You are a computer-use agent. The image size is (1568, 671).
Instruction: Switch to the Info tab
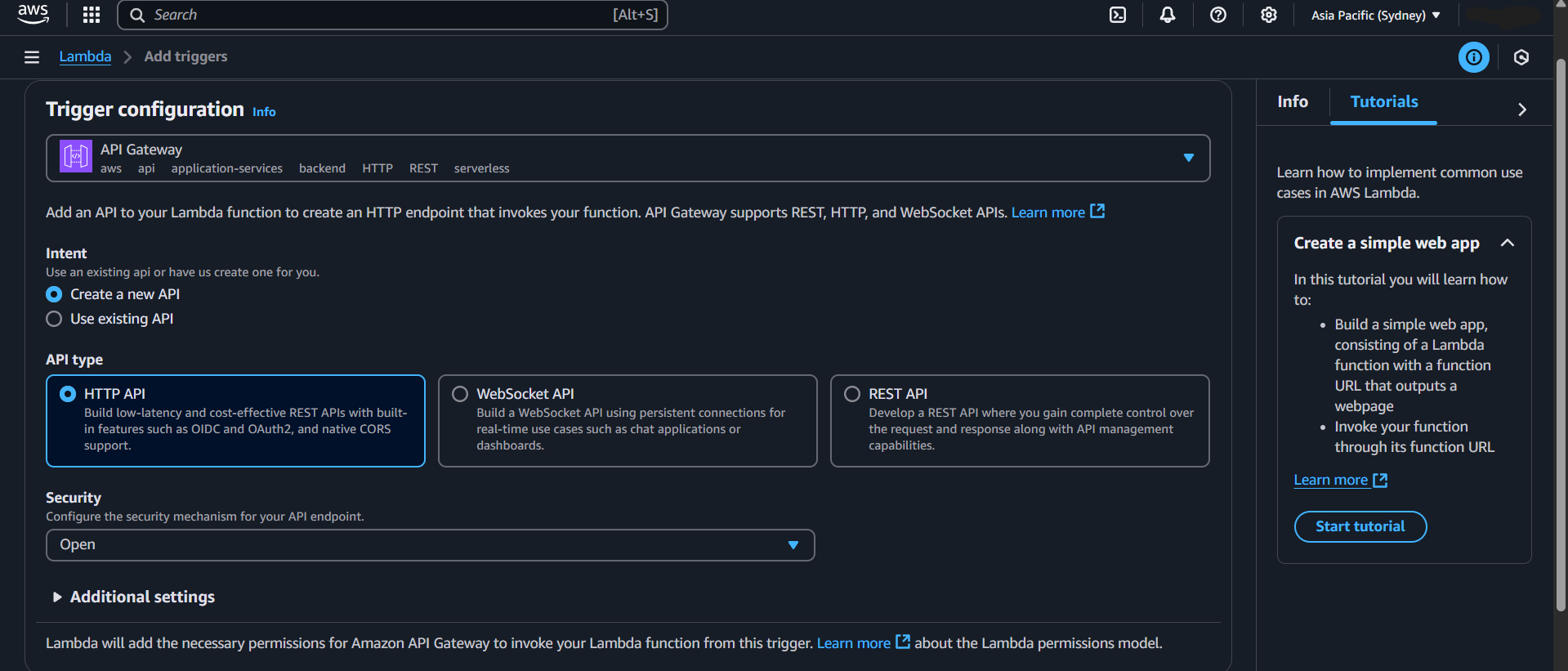tap(1293, 102)
